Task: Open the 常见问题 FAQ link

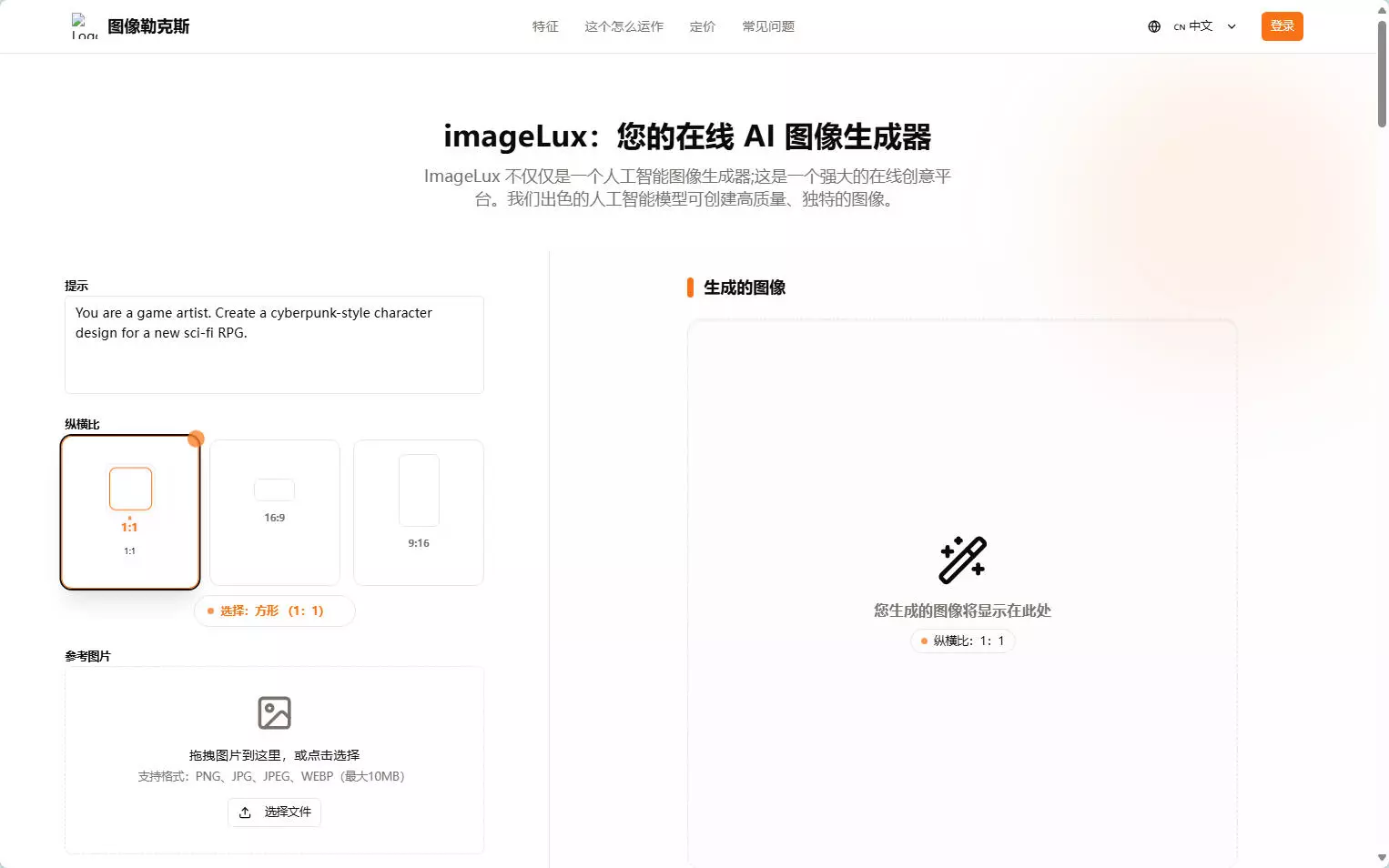Action: coord(768,26)
